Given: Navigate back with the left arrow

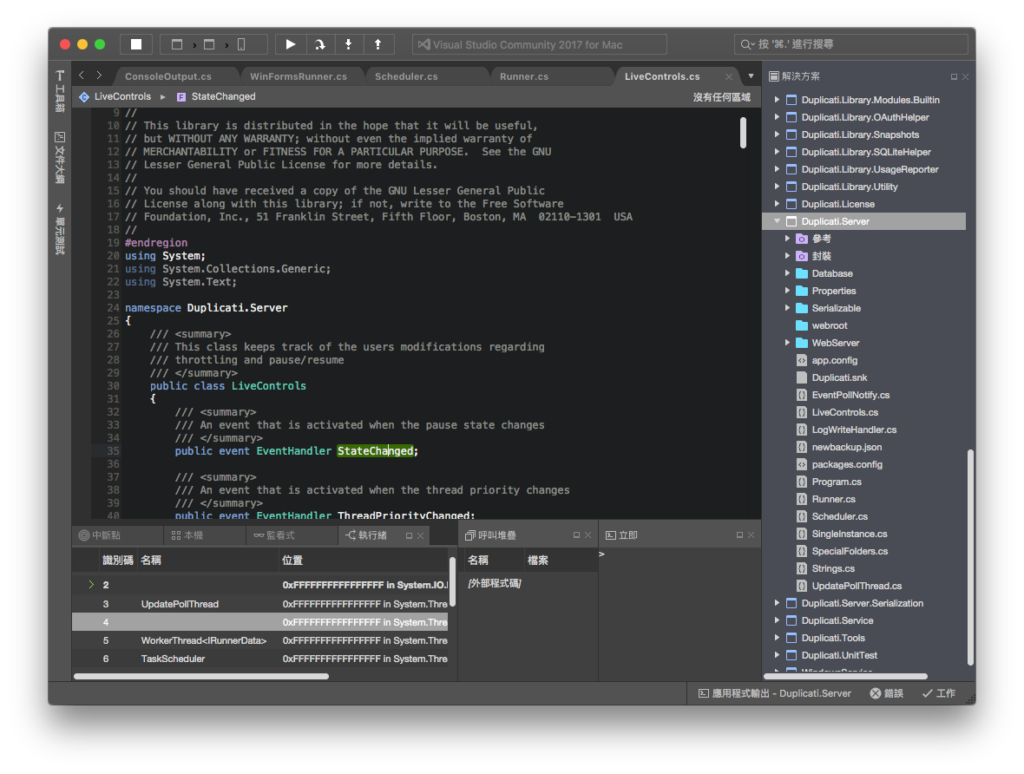Looking at the screenshot, I should coord(82,76).
